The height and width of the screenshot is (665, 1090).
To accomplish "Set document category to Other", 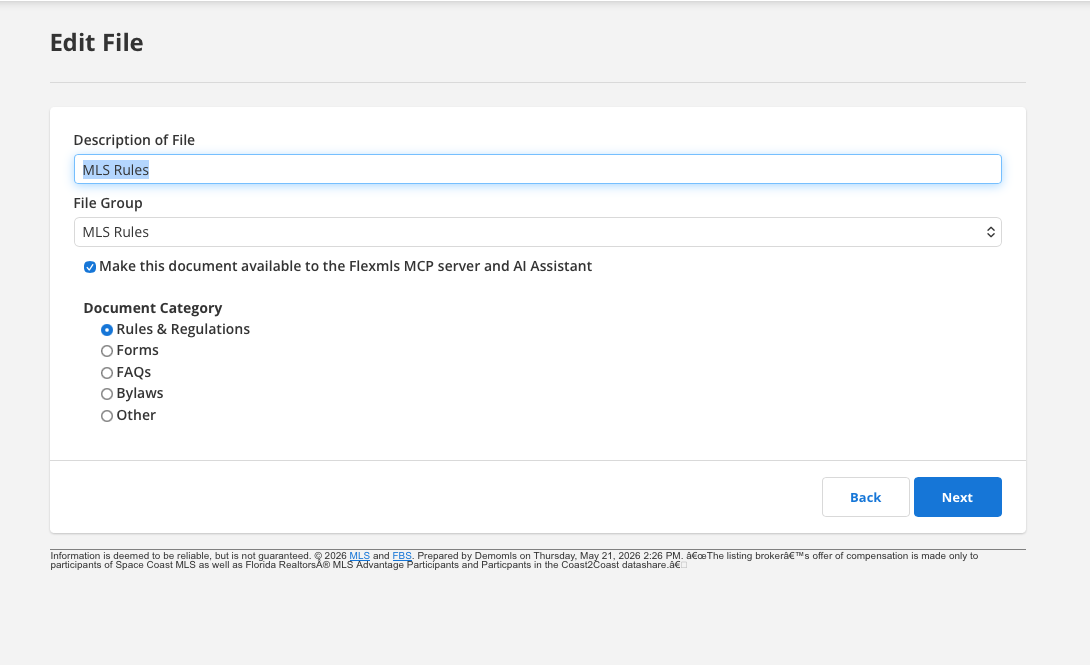I will (x=107, y=416).
